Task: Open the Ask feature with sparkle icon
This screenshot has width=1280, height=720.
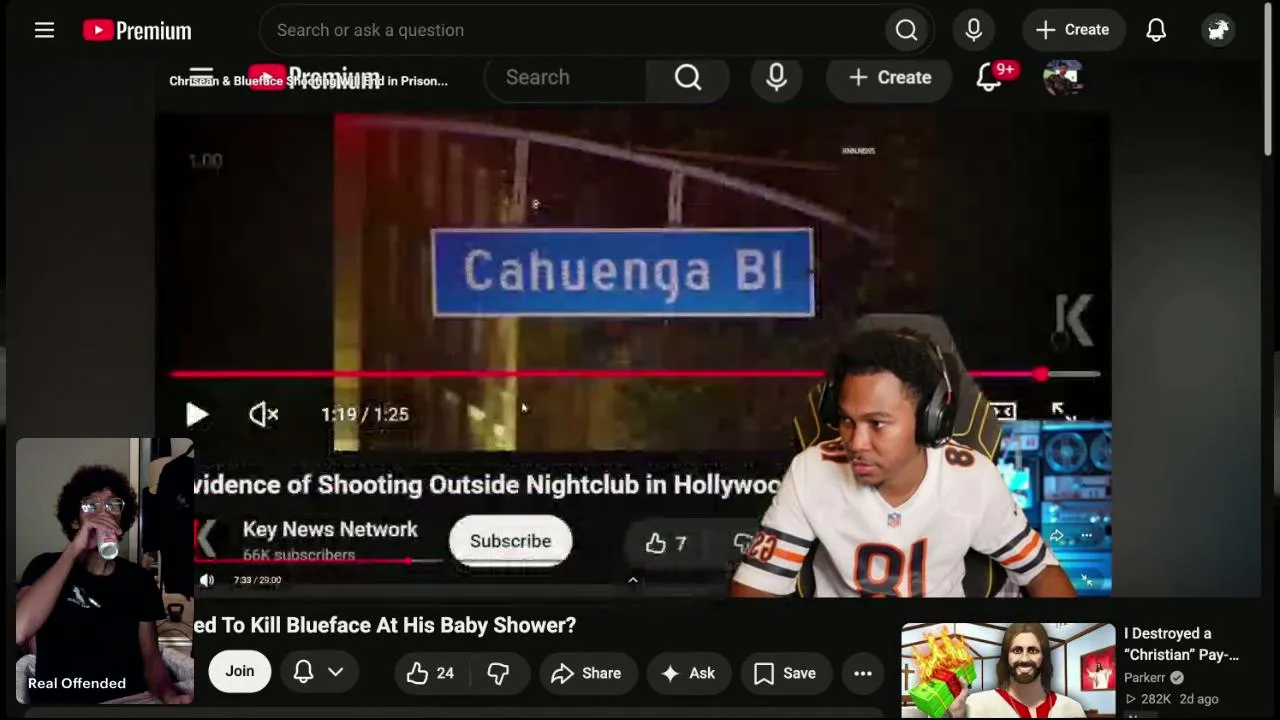Action: pyautogui.click(x=688, y=673)
